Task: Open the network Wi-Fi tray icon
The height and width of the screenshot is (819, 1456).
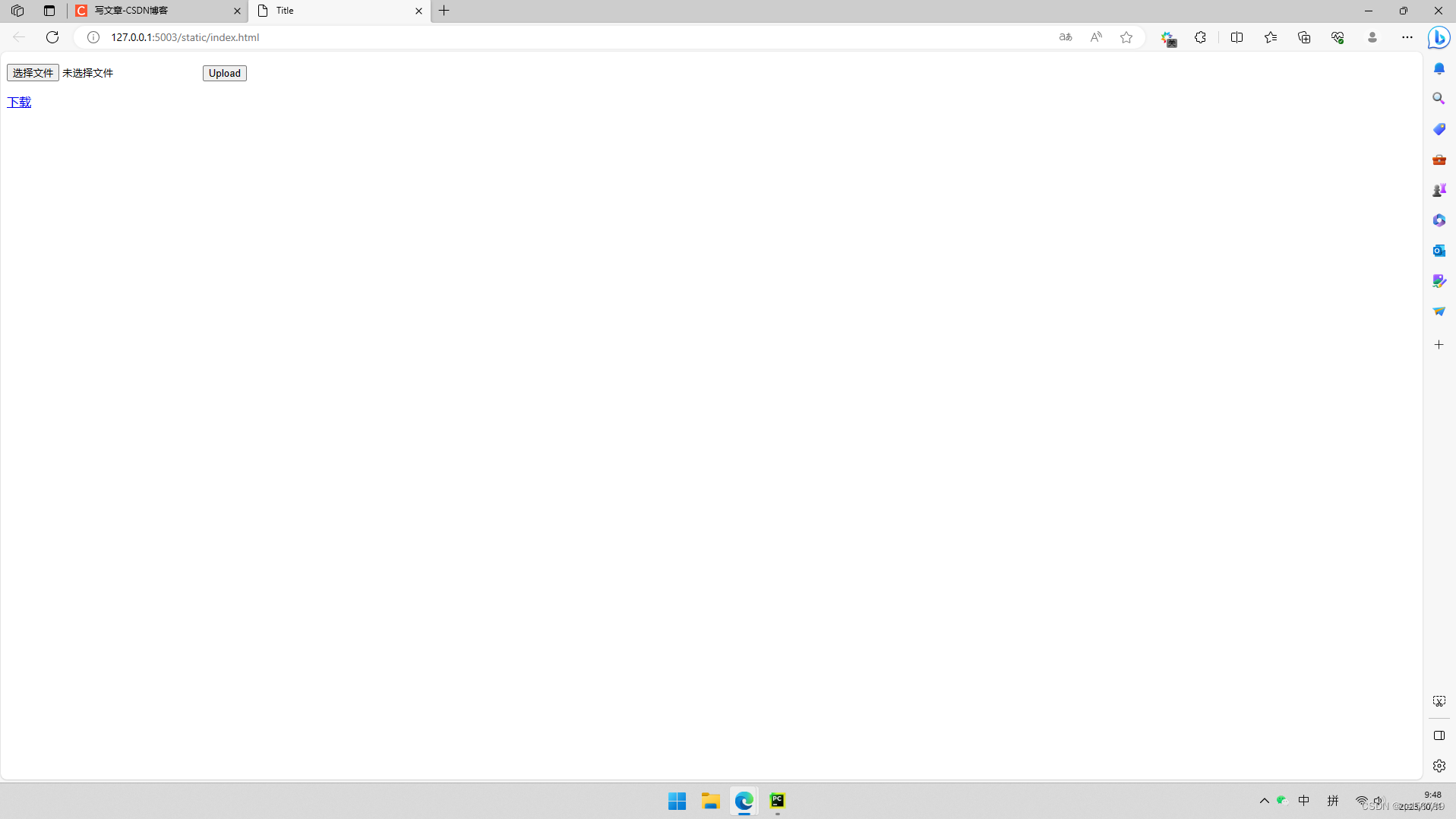Action: 1362,801
